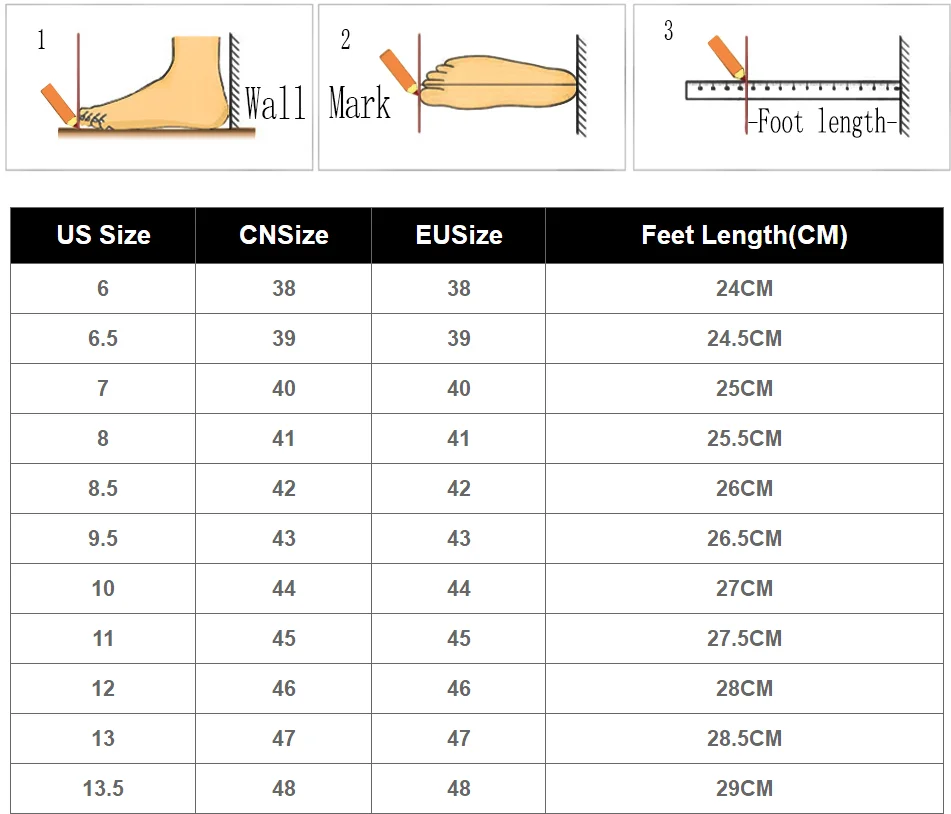Click the top-view foot in step 2
Image resolution: width=951 pixels, height=814 pixels.
(x=498, y=83)
